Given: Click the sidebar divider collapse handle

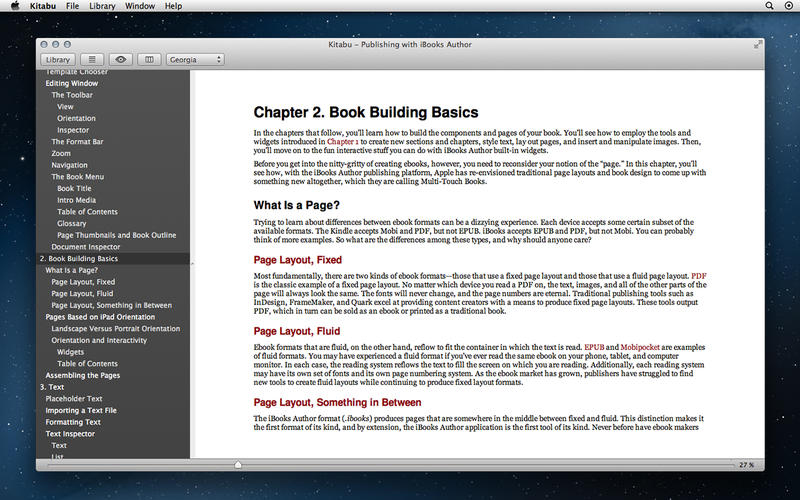Looking at the screenshot, I should click(192, 264).
